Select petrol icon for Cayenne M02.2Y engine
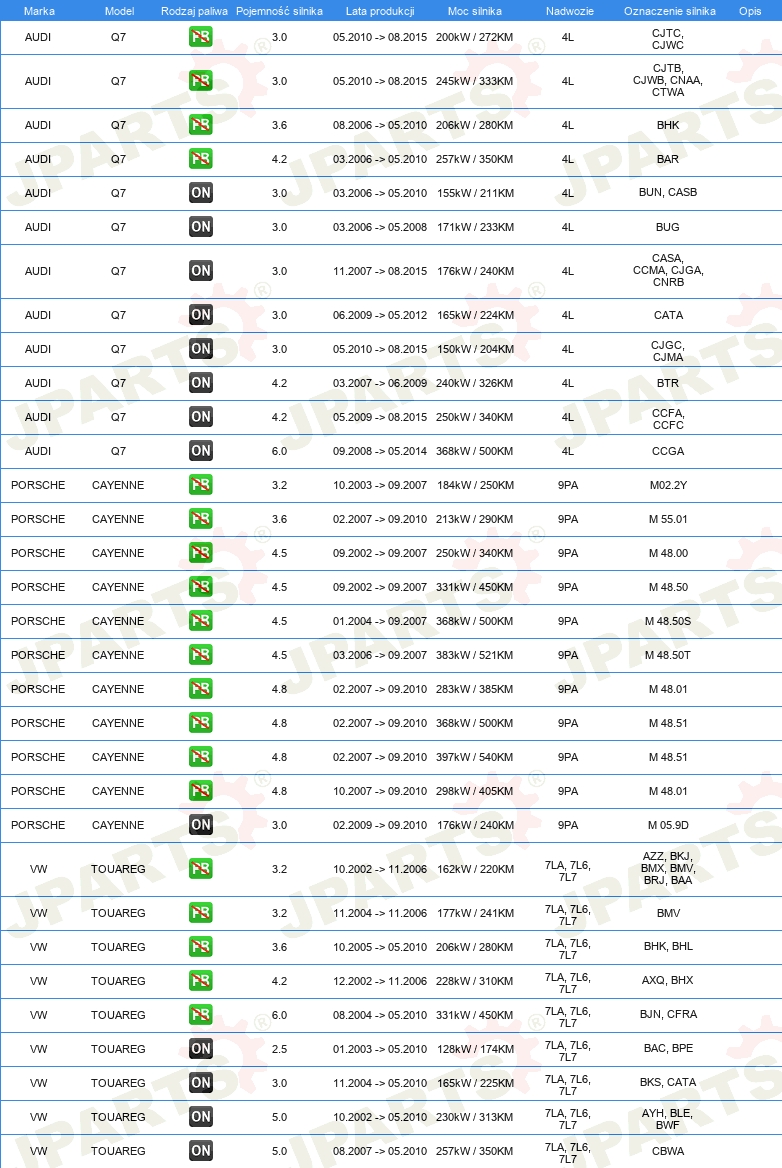Viewport: 782px width, 1168px height. (x=200, y=485)
